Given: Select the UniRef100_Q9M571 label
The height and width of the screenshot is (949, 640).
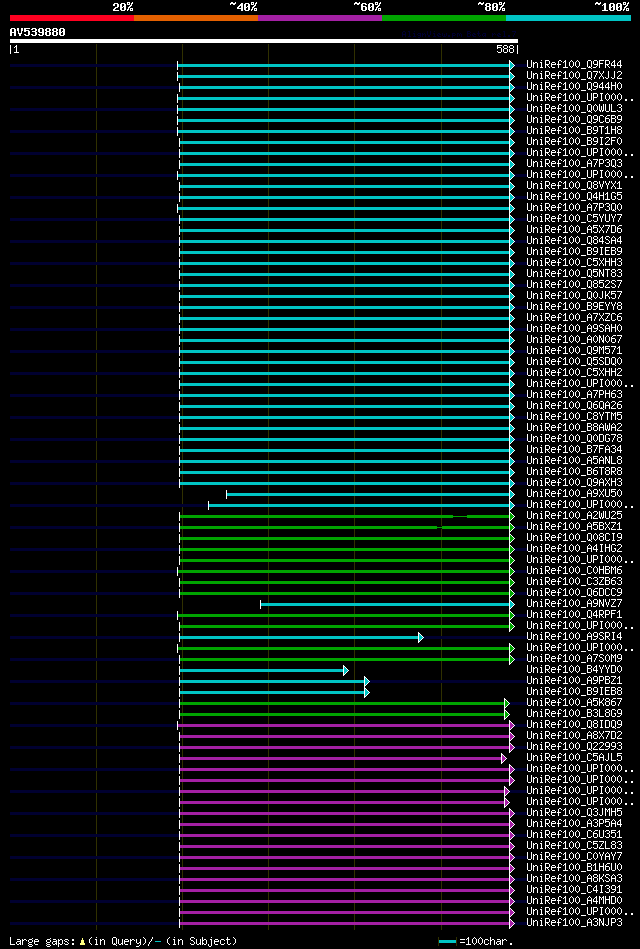Looking at the screenshot, I should pyautogui.click(x=574, y=350).
